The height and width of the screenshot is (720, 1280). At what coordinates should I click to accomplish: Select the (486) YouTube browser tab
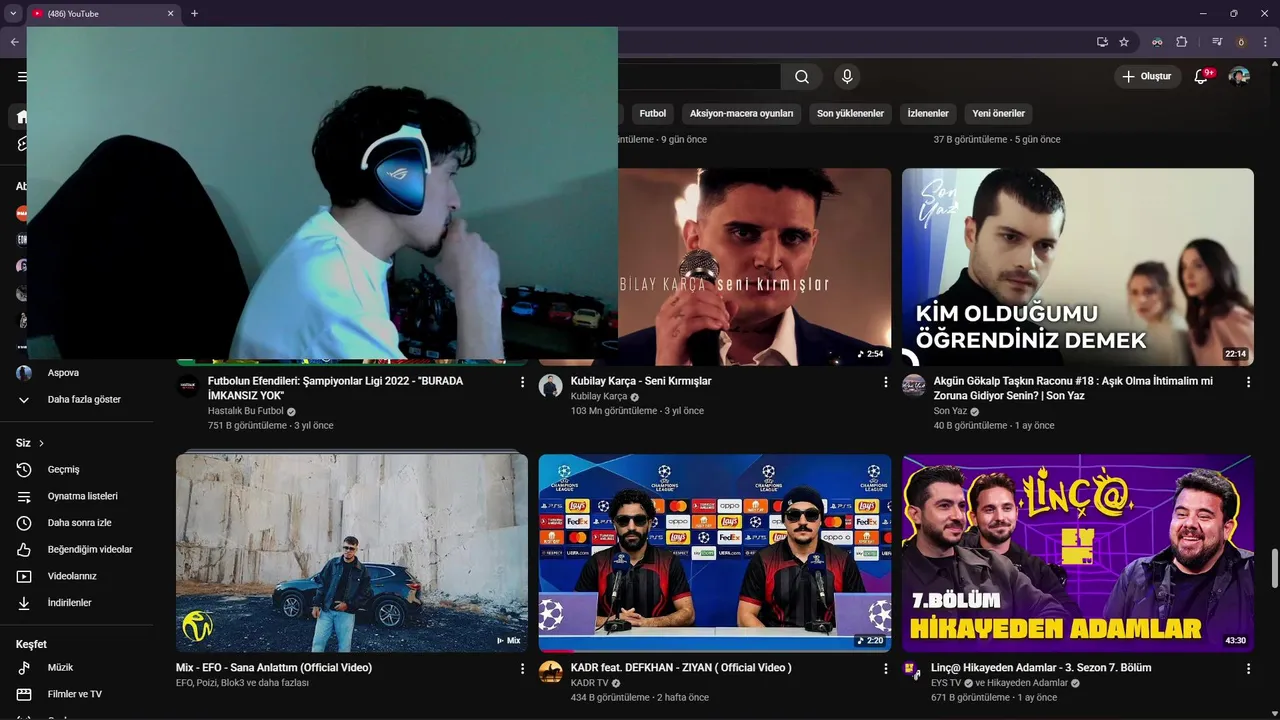click(103, 14)
